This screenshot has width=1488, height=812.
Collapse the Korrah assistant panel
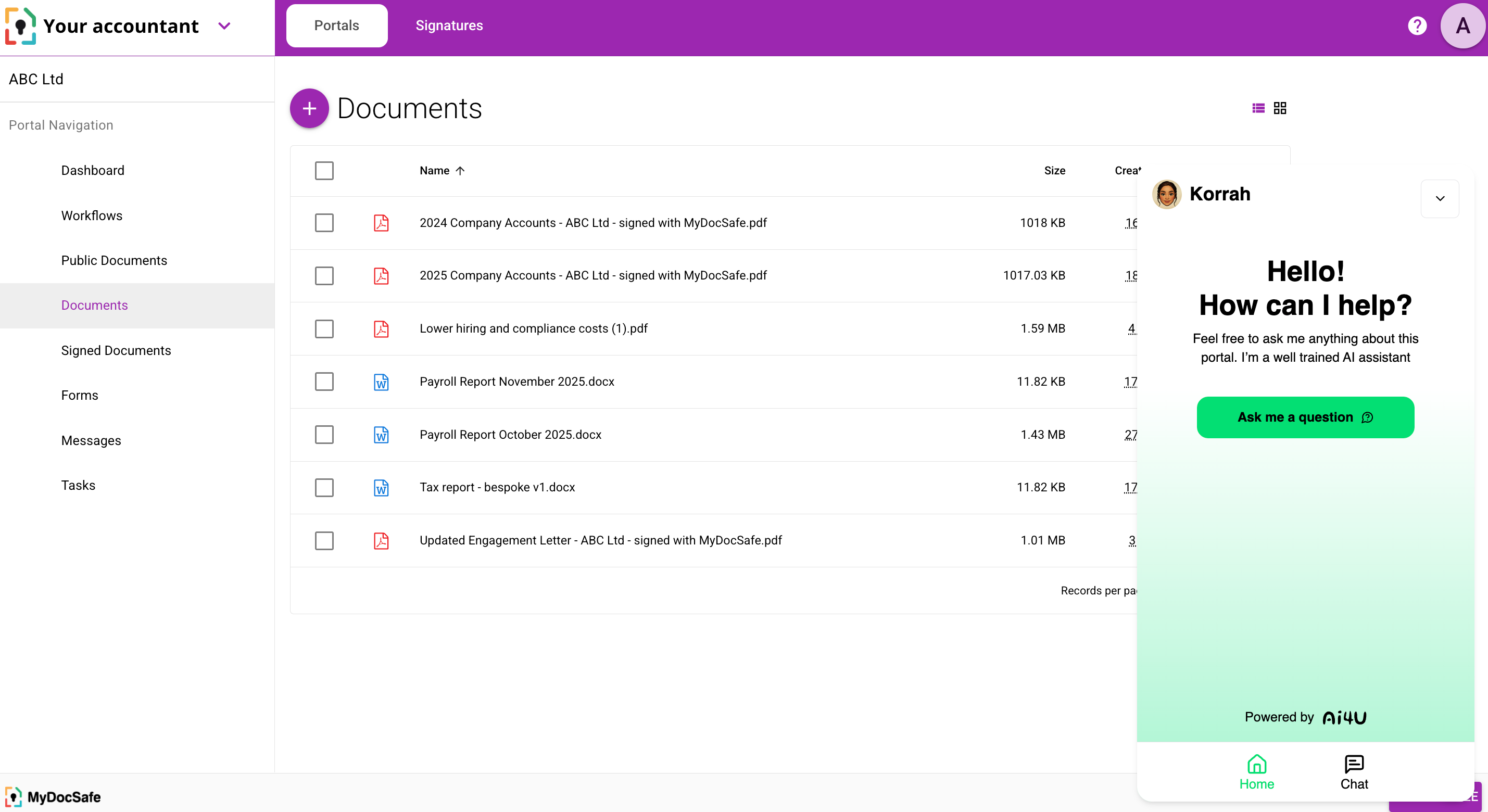point(1440,199)
